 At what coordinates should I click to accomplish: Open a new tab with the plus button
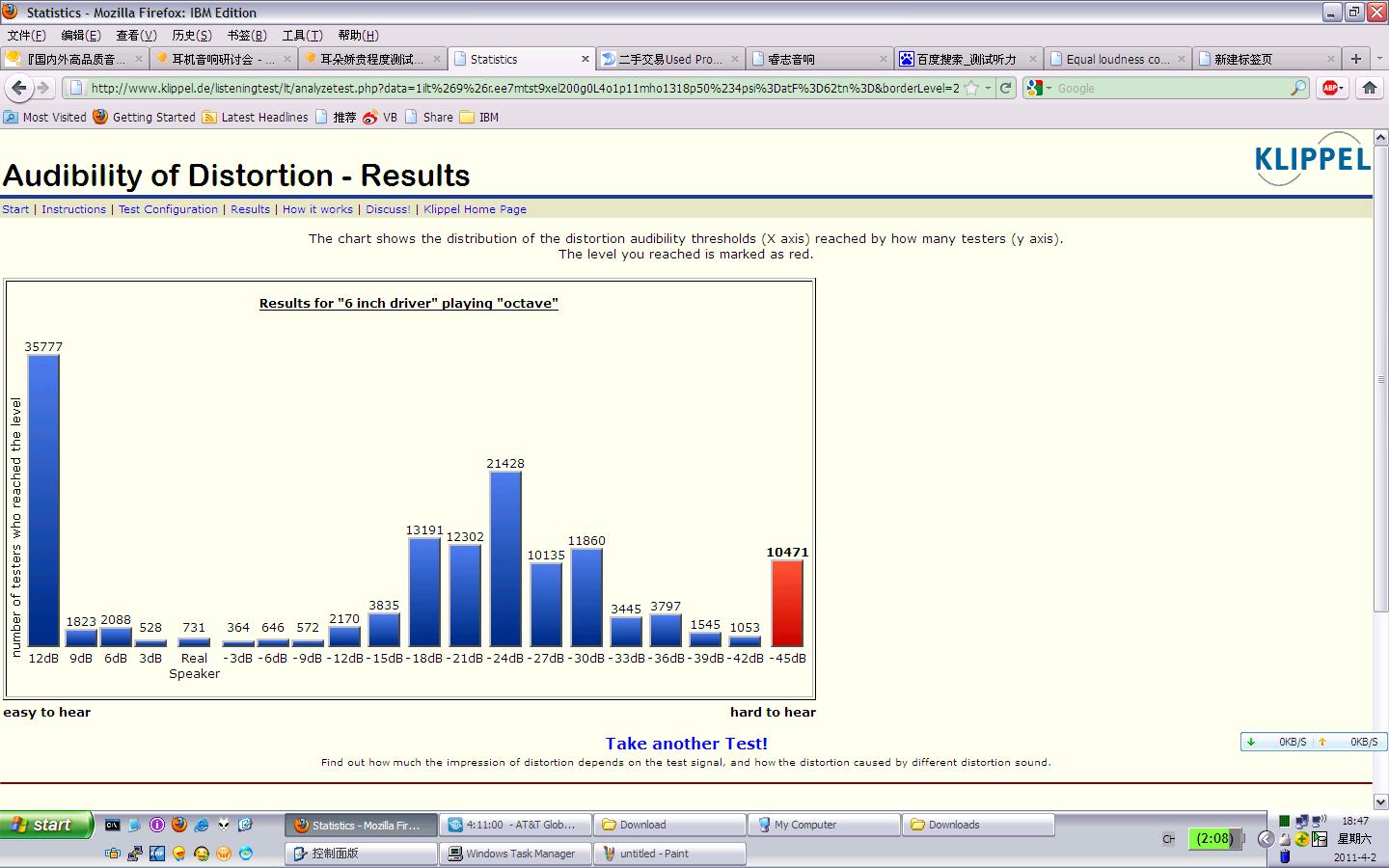point(1356,59)
